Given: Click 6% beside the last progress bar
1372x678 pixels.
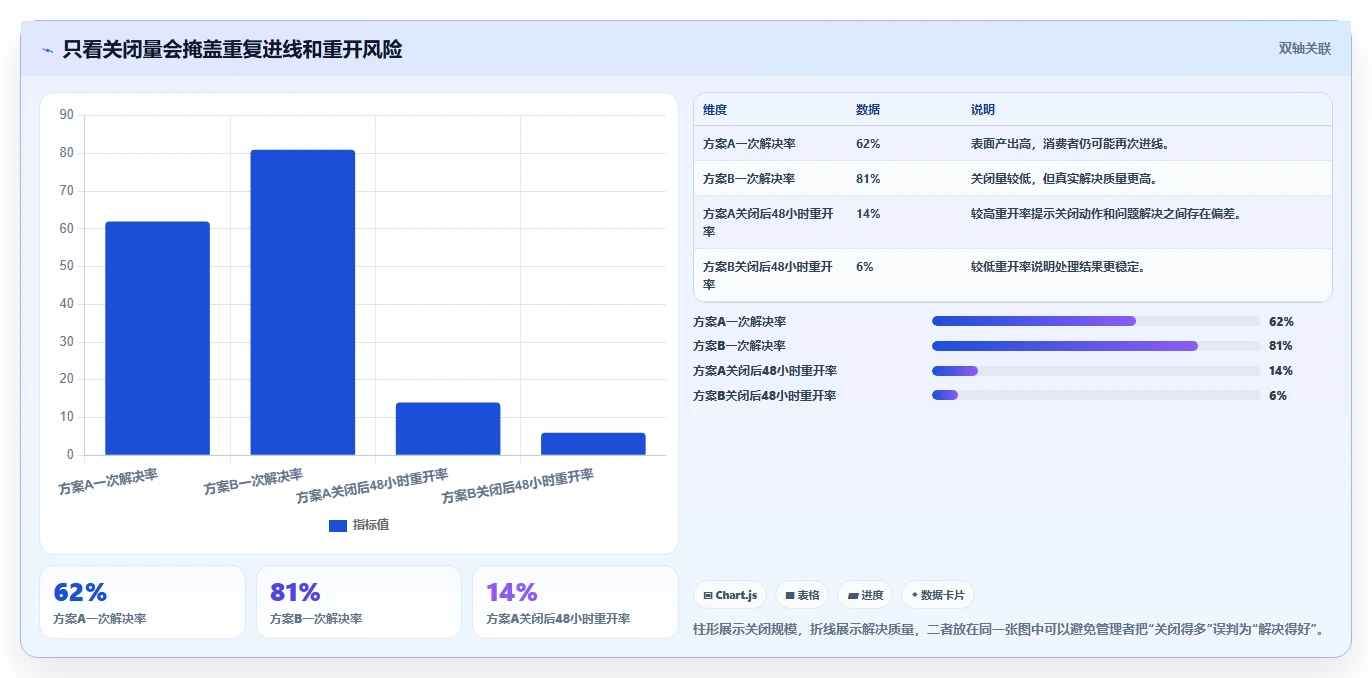Looking at the screenshot, I should (1278, 396).
